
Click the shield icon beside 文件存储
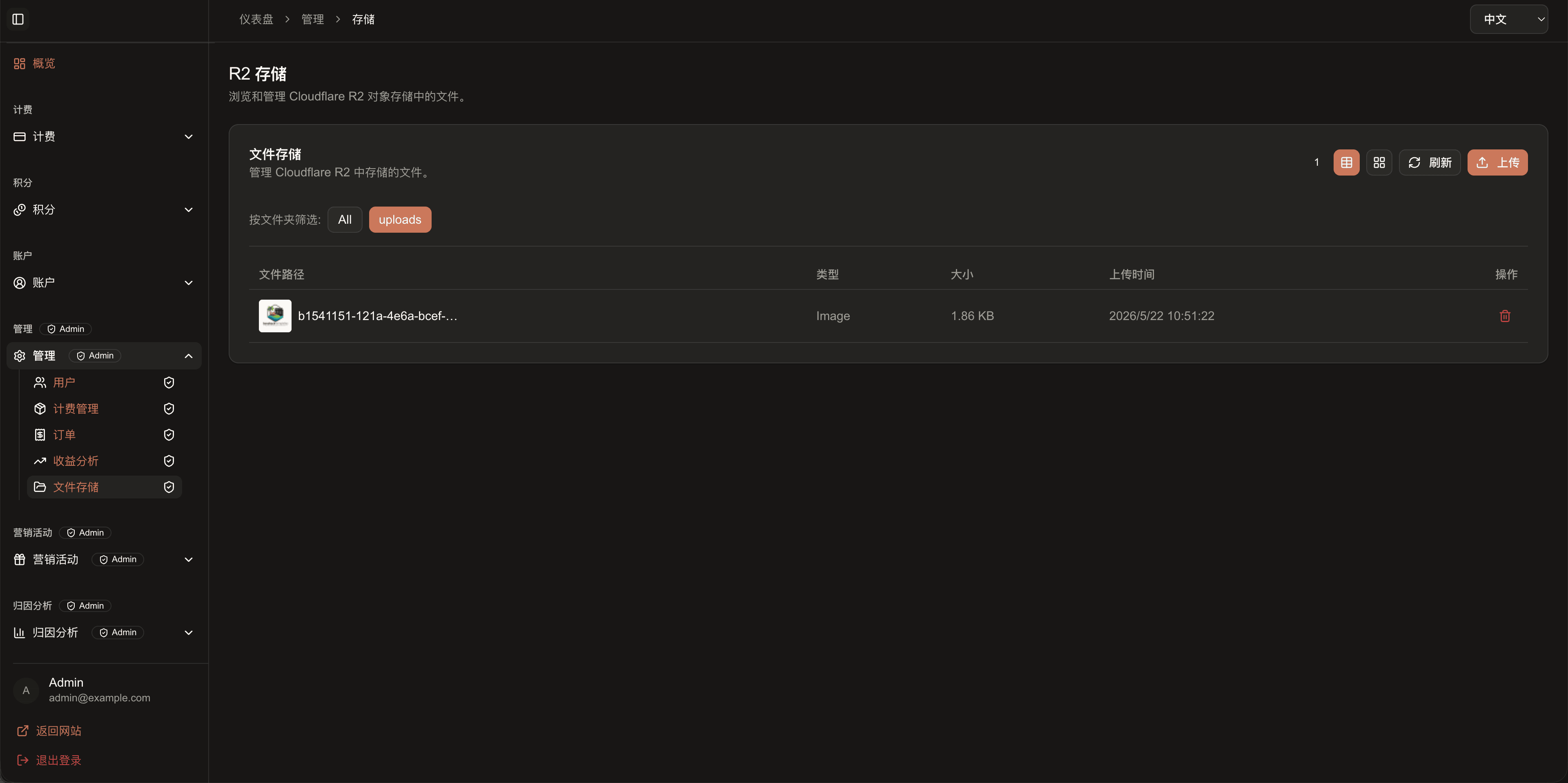(x=169, y=487)
